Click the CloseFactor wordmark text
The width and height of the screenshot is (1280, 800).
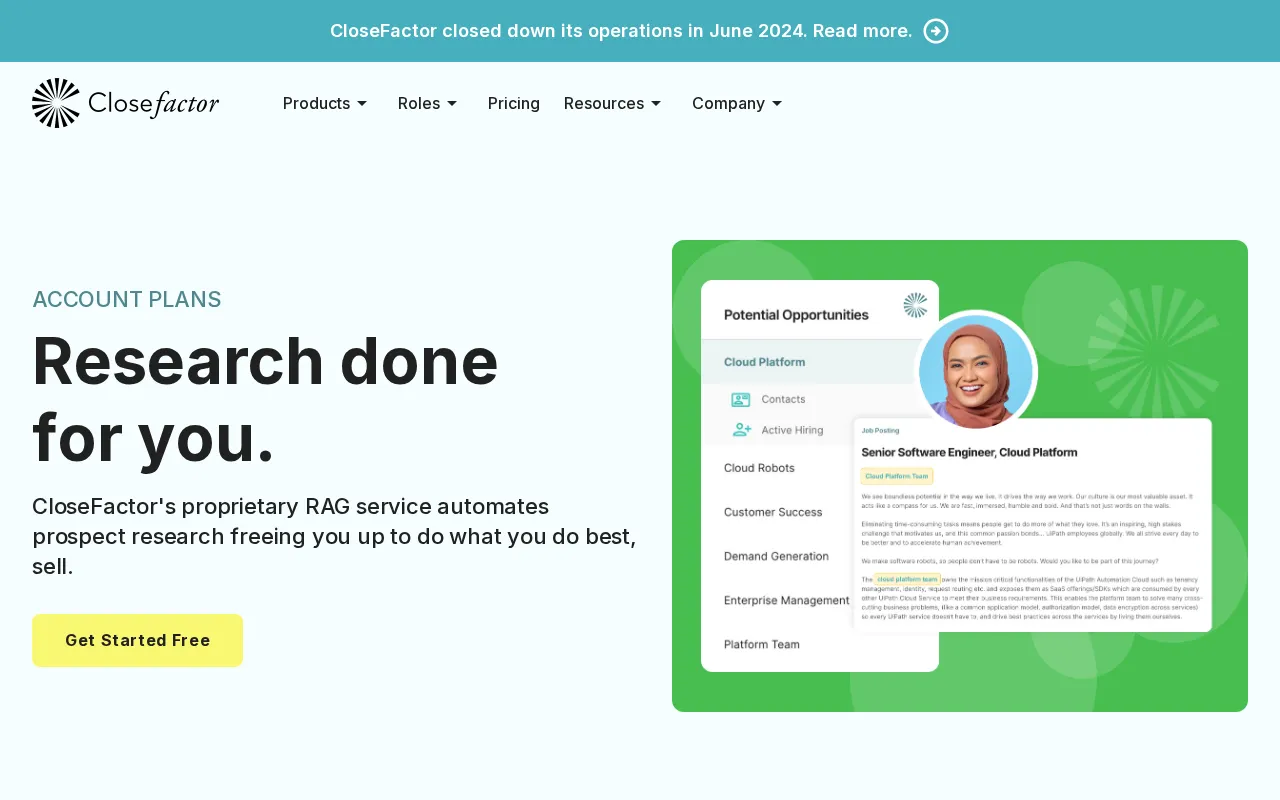[154, 103]
